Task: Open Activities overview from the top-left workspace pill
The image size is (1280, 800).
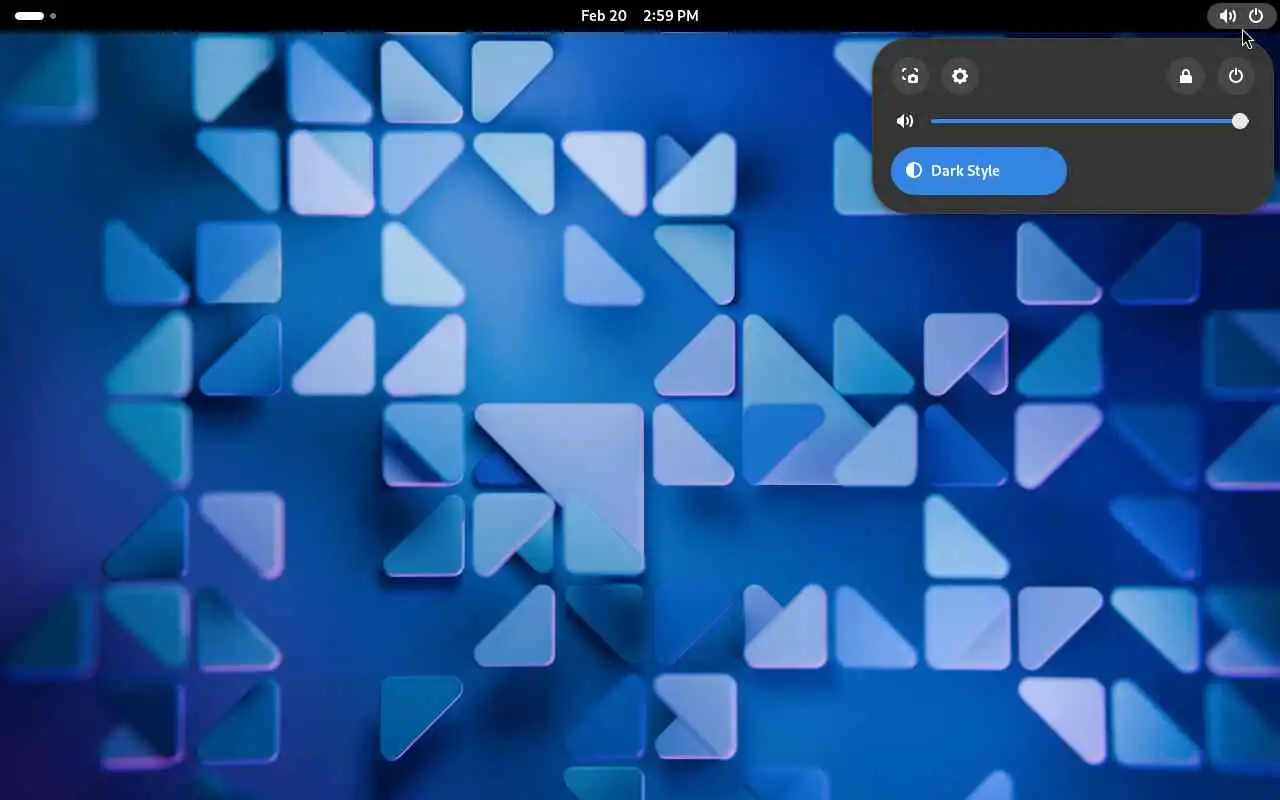Action: pos(30,16)
